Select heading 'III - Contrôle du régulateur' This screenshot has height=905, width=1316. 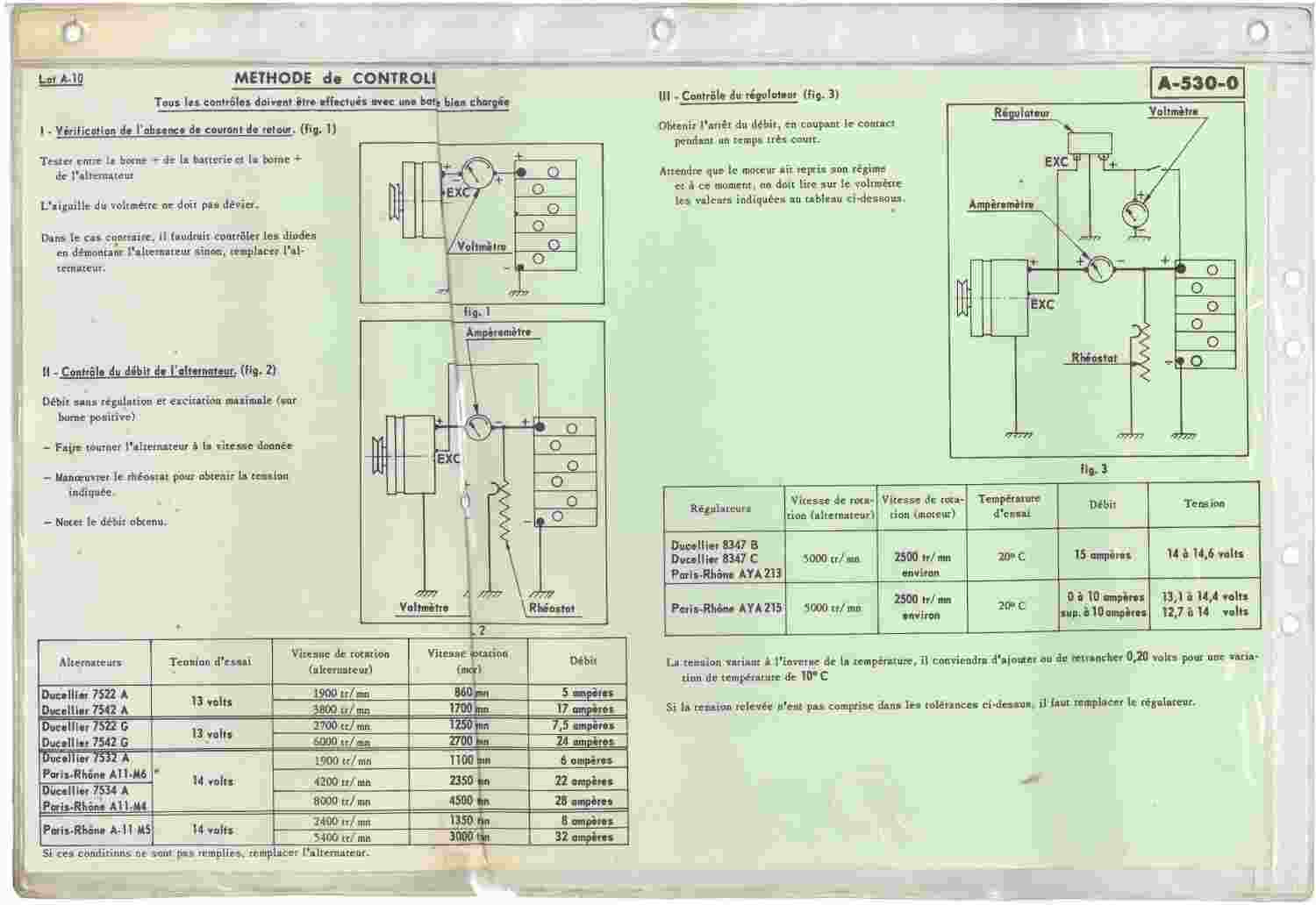tap(728, 96)
